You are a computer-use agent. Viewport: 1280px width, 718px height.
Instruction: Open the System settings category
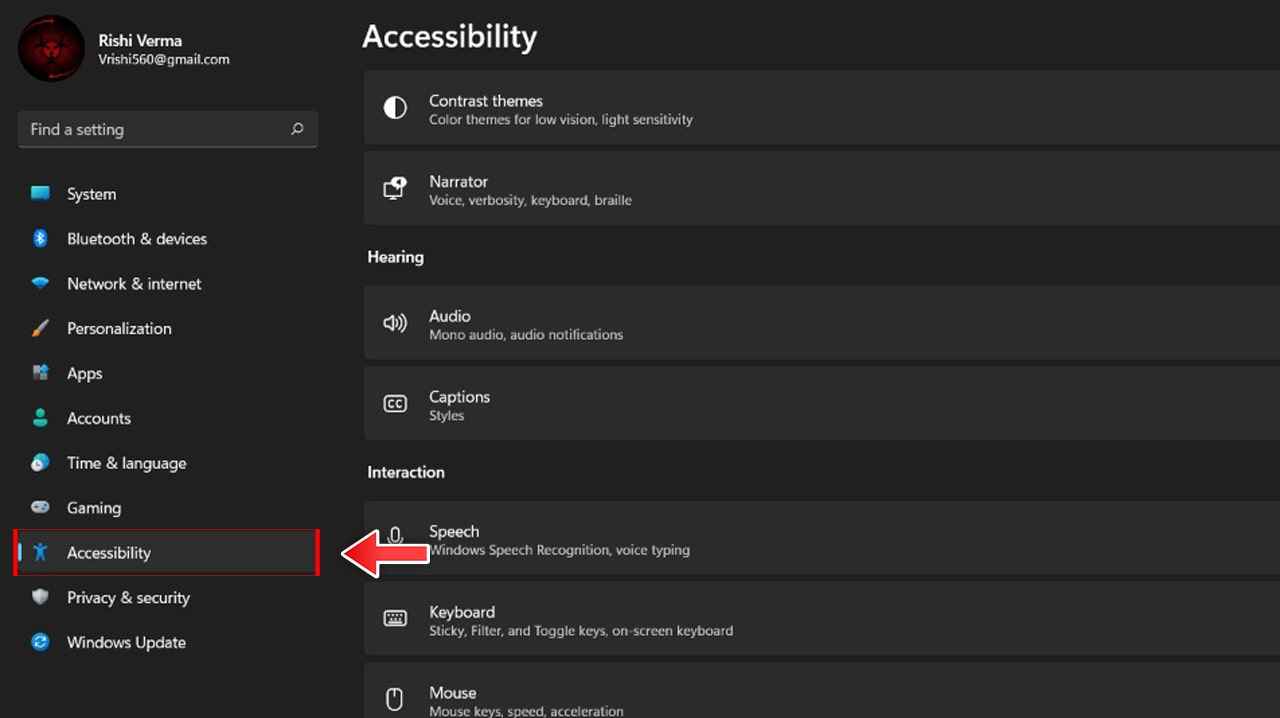click(167, 194)
